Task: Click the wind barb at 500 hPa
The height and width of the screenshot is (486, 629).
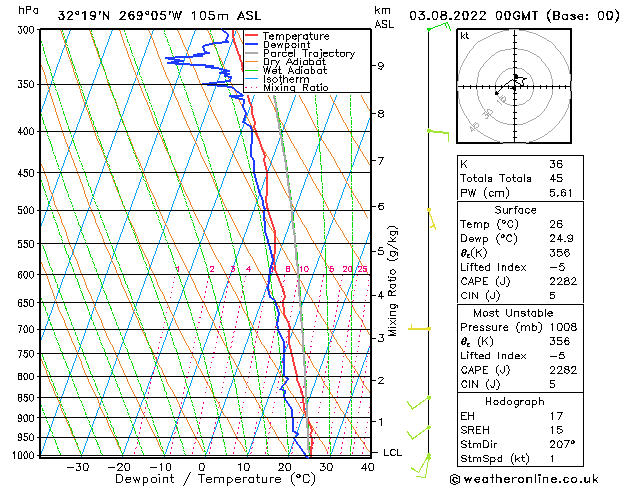Action: point(431,214)
